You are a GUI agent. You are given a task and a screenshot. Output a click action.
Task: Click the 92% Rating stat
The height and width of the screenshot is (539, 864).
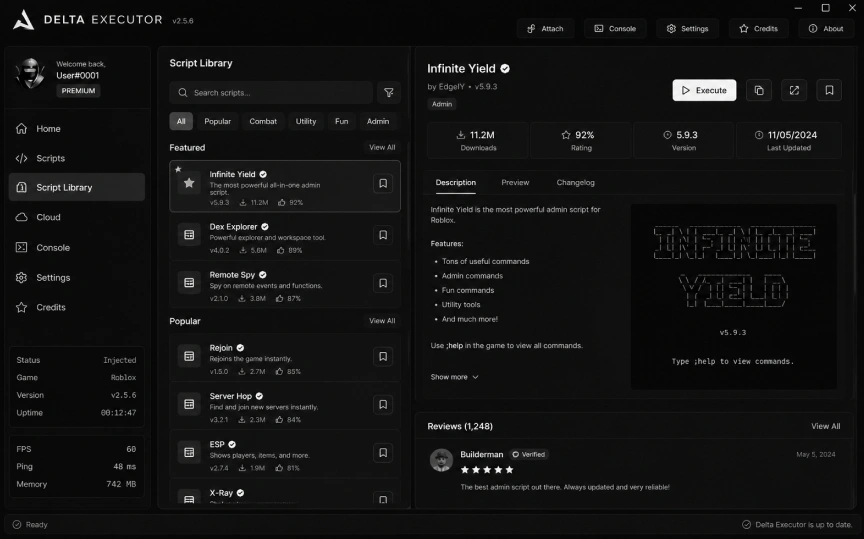[581, 140]
